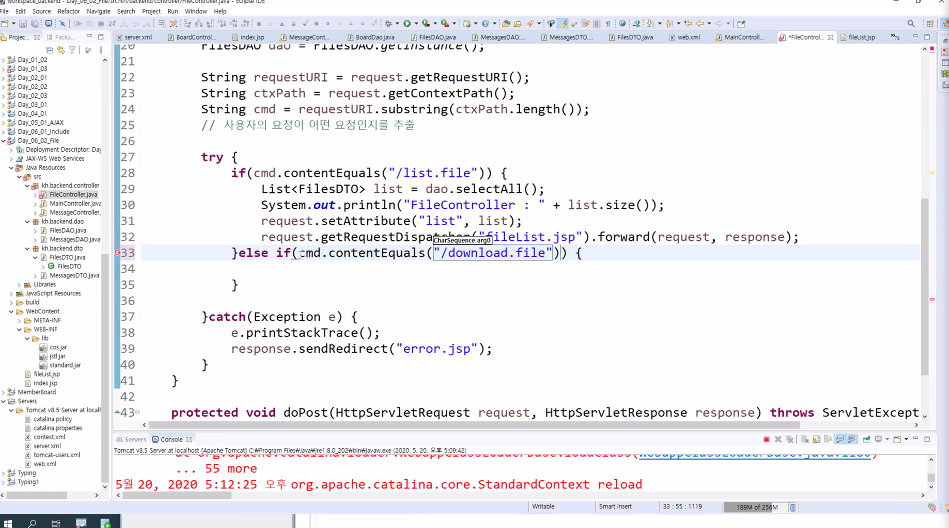This screenshot has width=949, height=528.
Task: Click the filter funnel icon in Project Explorer
Action: pos(72,50)
